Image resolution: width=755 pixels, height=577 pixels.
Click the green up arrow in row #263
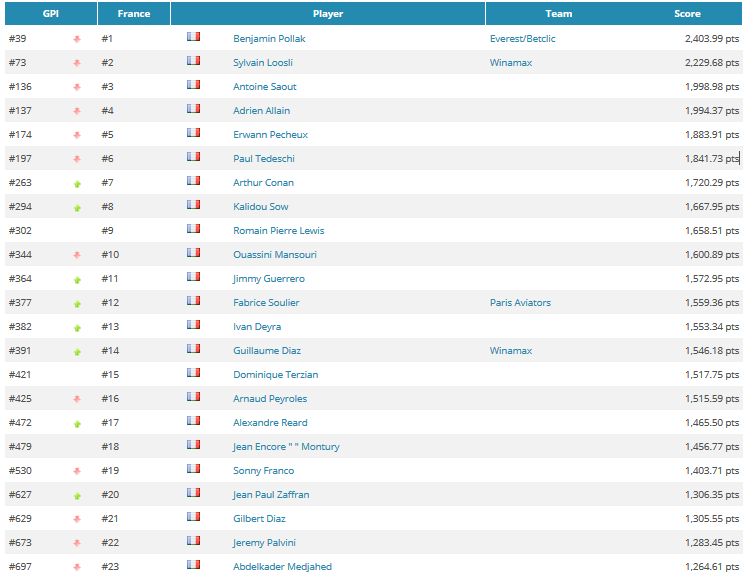(x=77, y=184)
